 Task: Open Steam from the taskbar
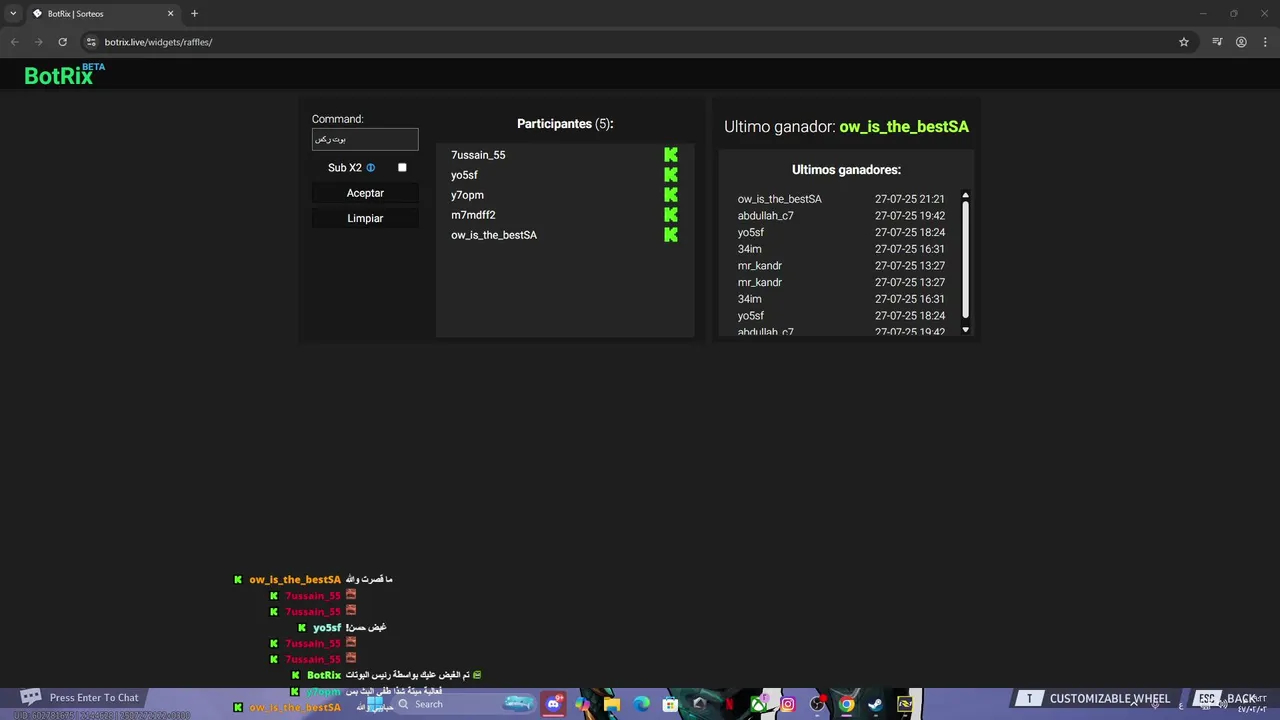tap(876, 704)
